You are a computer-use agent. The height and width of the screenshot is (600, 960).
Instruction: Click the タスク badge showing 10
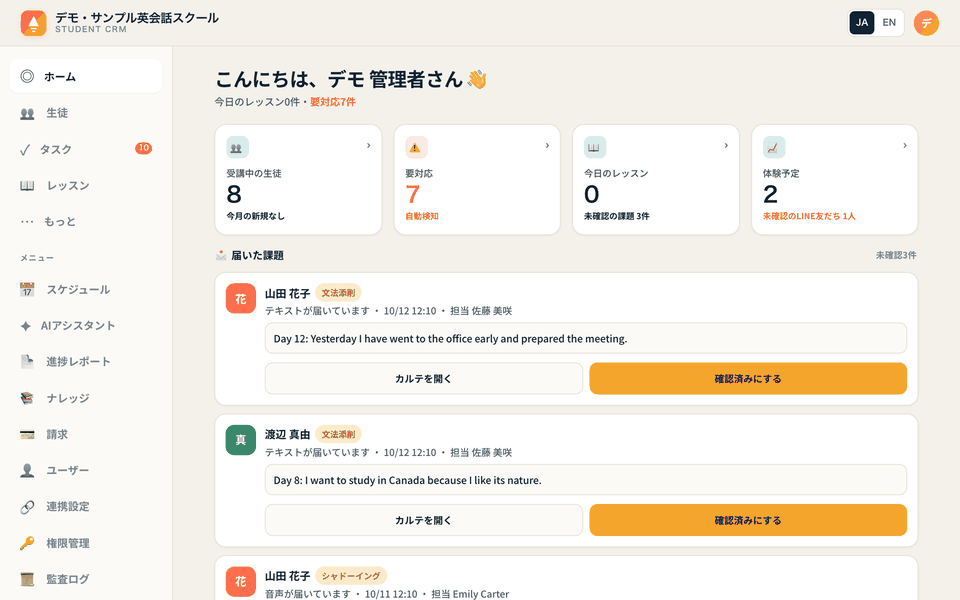pos(143,148)
